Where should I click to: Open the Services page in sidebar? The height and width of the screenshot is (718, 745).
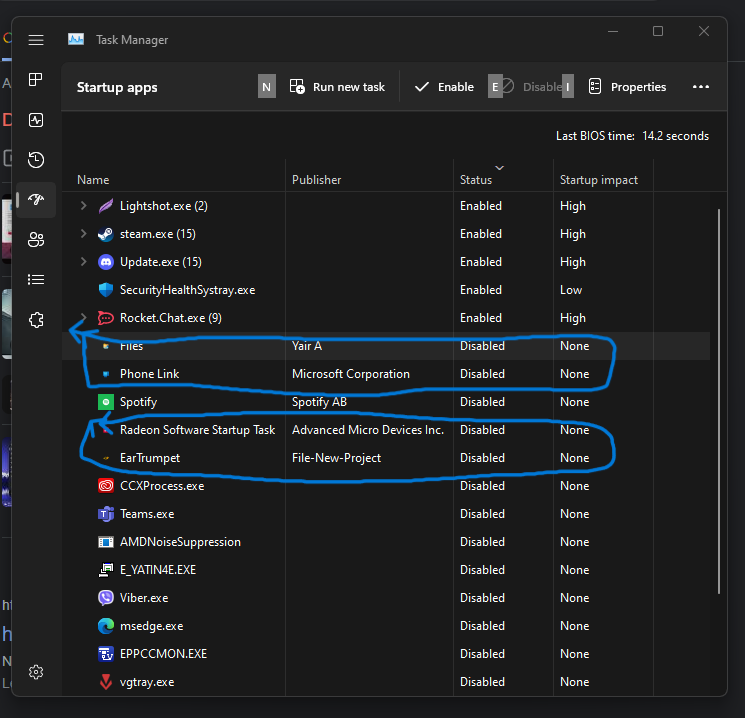(x=36, y=320)
